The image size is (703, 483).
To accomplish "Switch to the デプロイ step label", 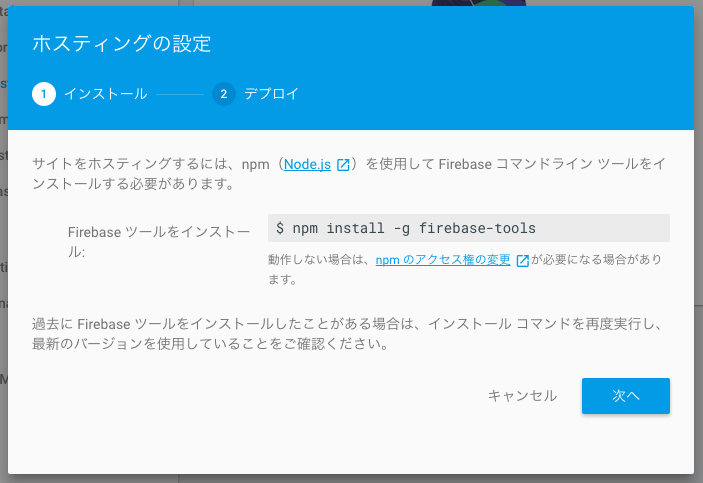I will pyautogui.click(x=271, y=94).
